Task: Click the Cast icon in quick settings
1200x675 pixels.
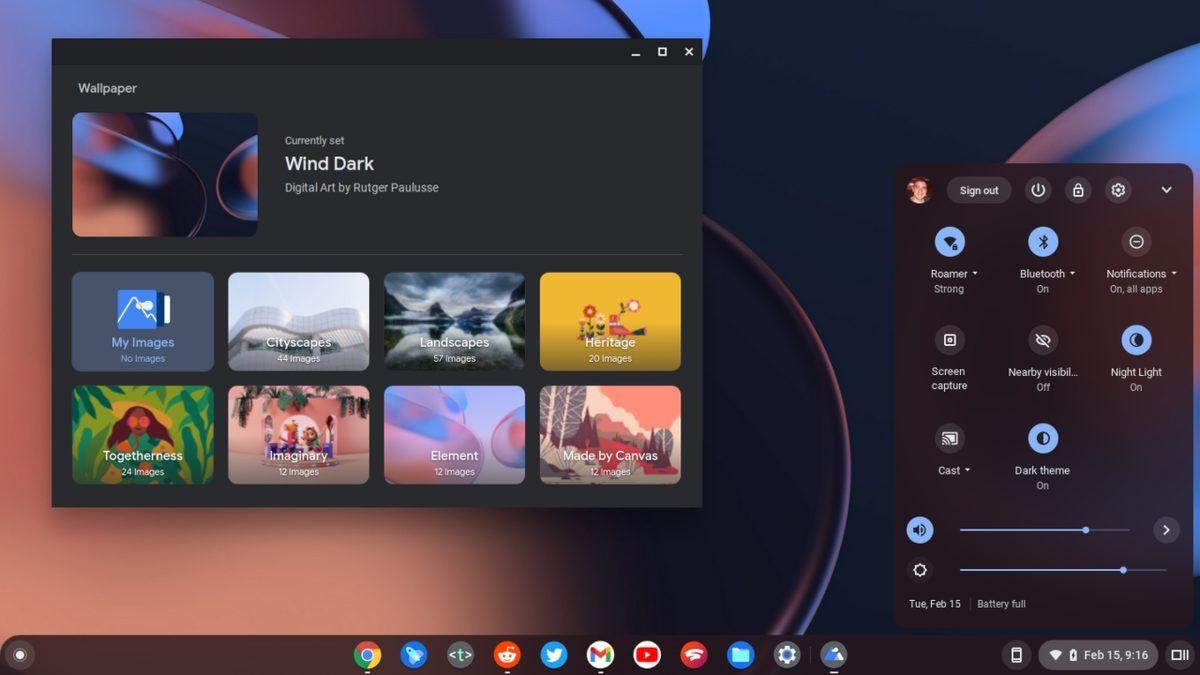Action: (x=948, y=438)
